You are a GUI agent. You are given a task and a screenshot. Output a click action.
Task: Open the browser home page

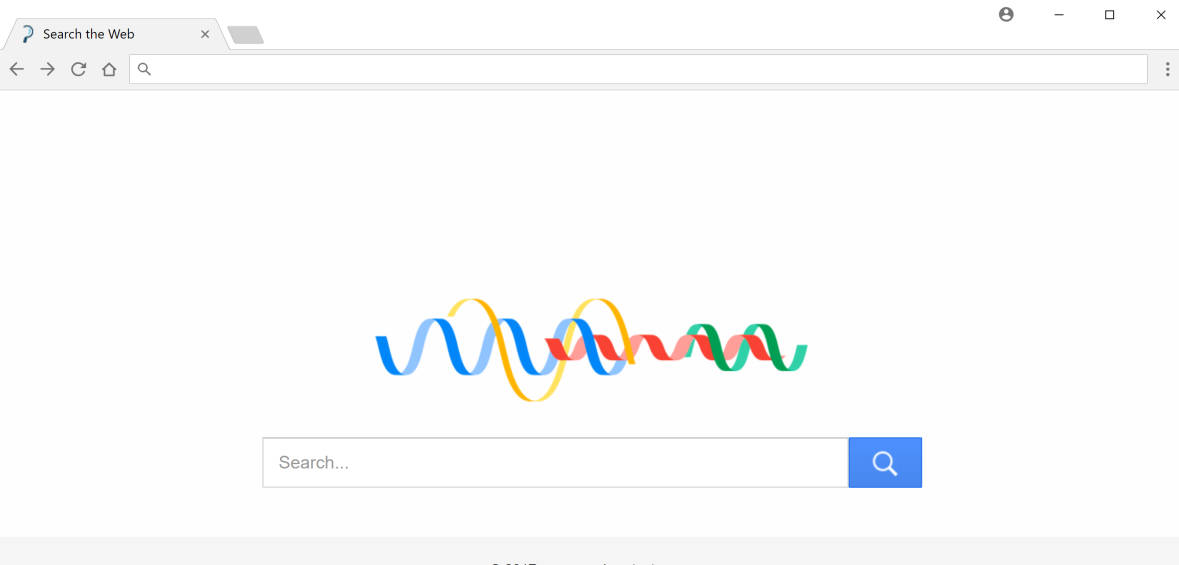point(109,69)
